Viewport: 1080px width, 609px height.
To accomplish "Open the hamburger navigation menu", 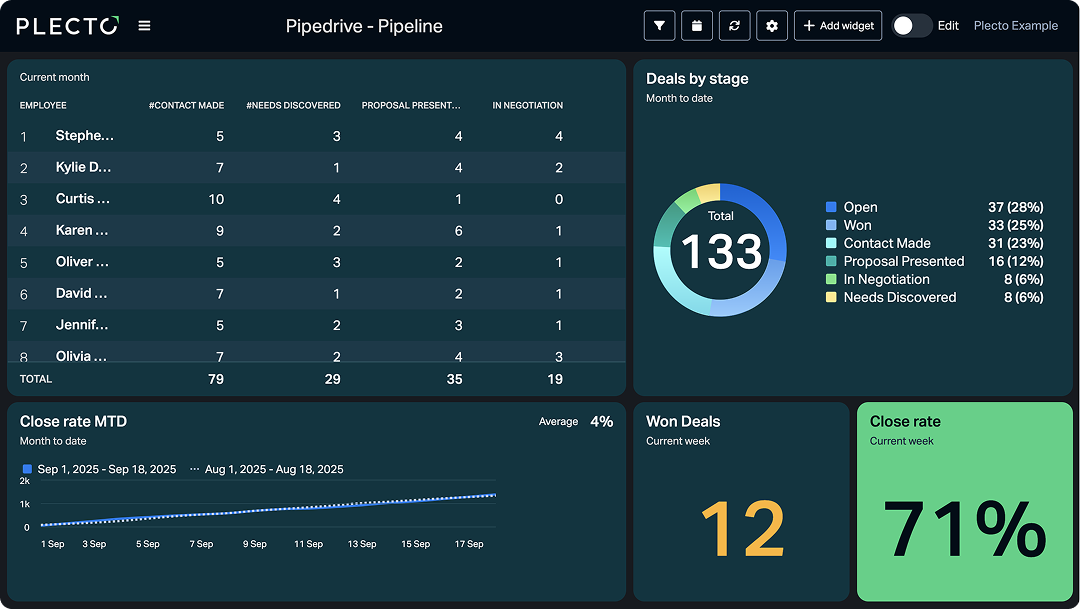I will (144, 26).
